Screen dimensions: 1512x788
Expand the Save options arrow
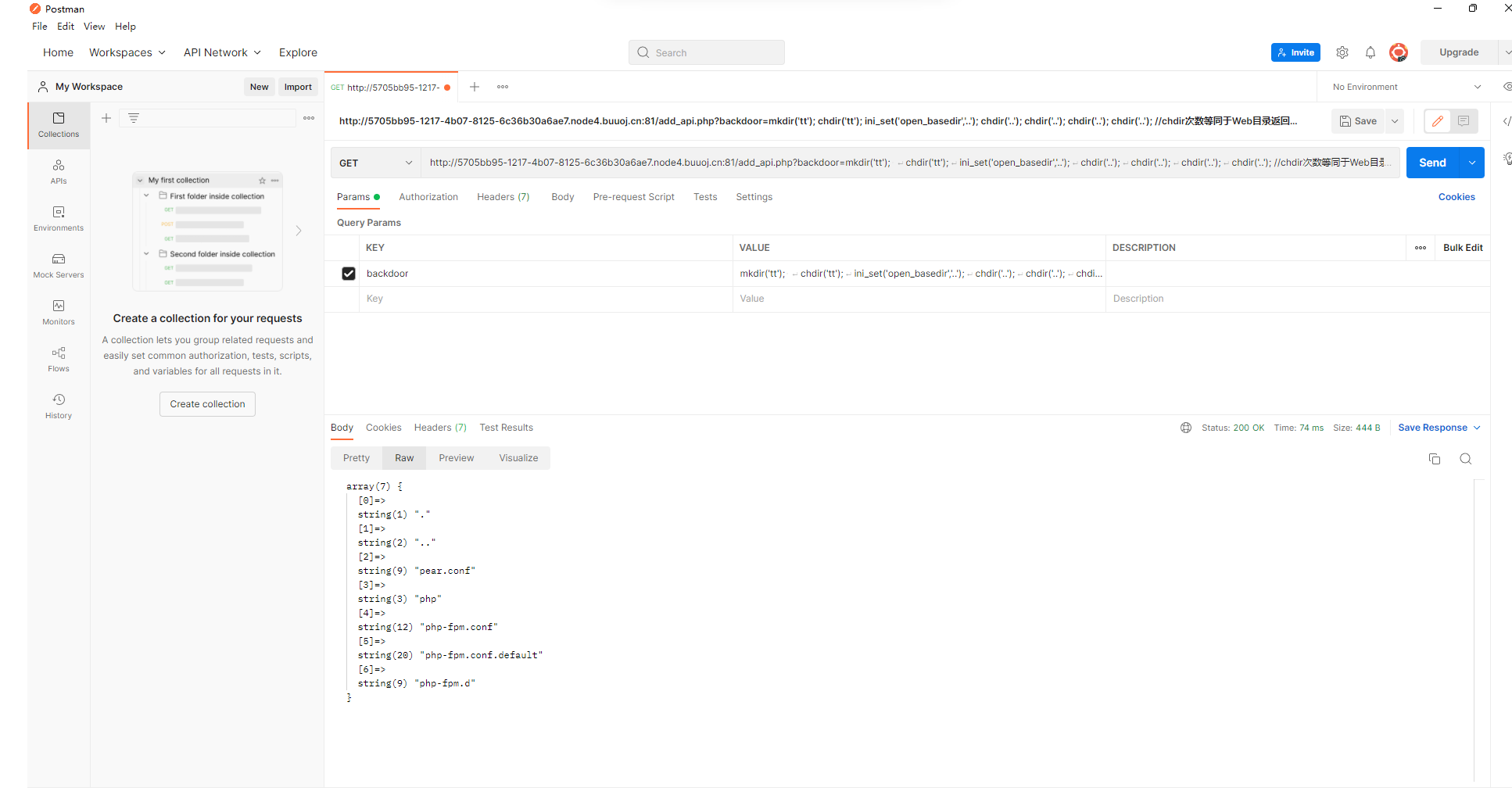(1395, 121)
